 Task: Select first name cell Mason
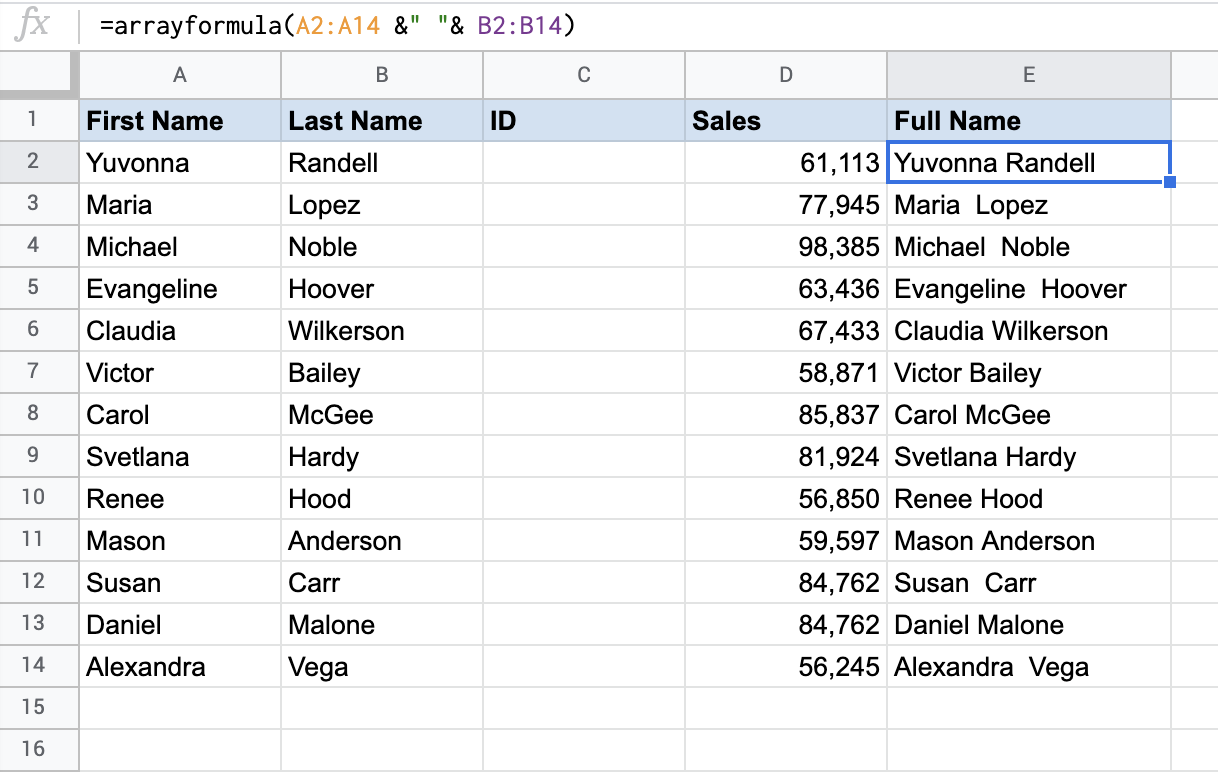tap(180, 541)
